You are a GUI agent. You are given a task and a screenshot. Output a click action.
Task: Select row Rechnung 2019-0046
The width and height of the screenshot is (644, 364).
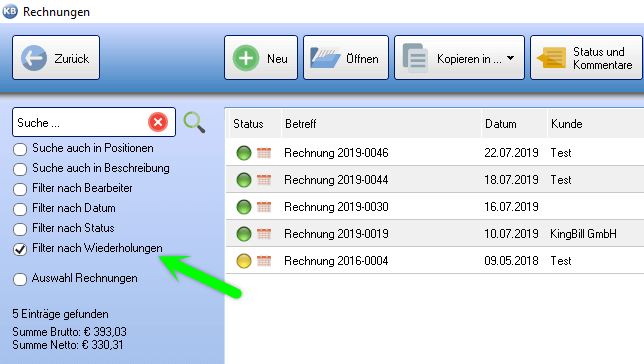click(435, 153)
